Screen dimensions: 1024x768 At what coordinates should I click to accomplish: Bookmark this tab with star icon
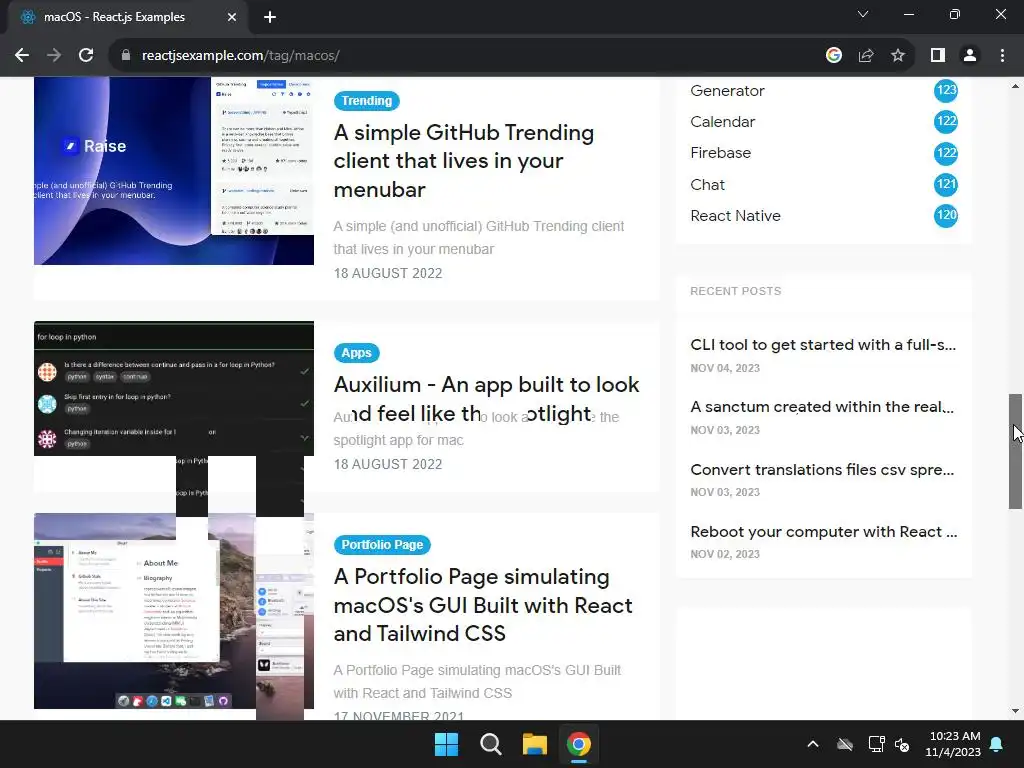point(898,56)
